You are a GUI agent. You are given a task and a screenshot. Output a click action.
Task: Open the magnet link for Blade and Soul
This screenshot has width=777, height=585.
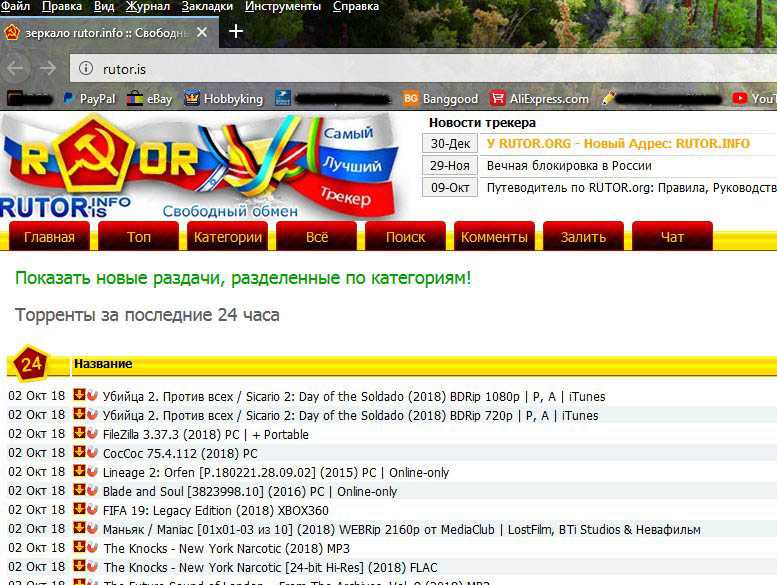click(92, 491)
